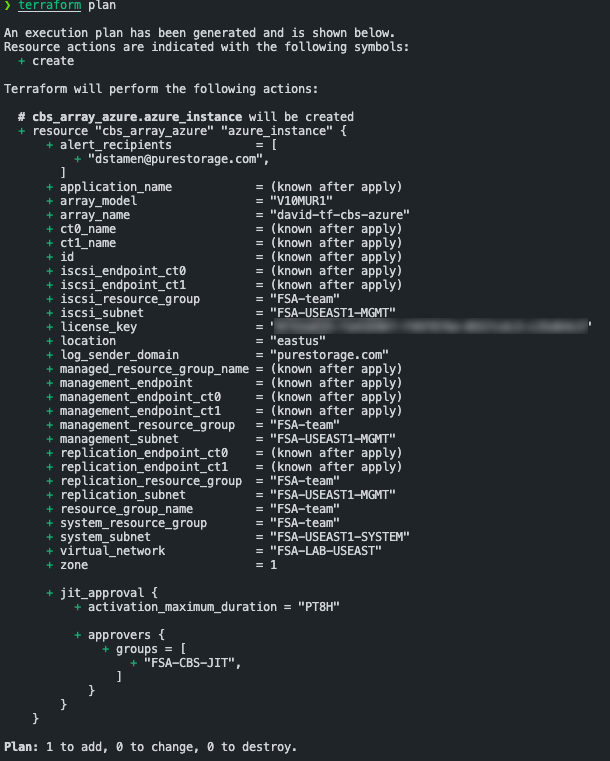Click the approvers block header
The width and height of the screenshot is (610, 761).
[x=126, y=635]
